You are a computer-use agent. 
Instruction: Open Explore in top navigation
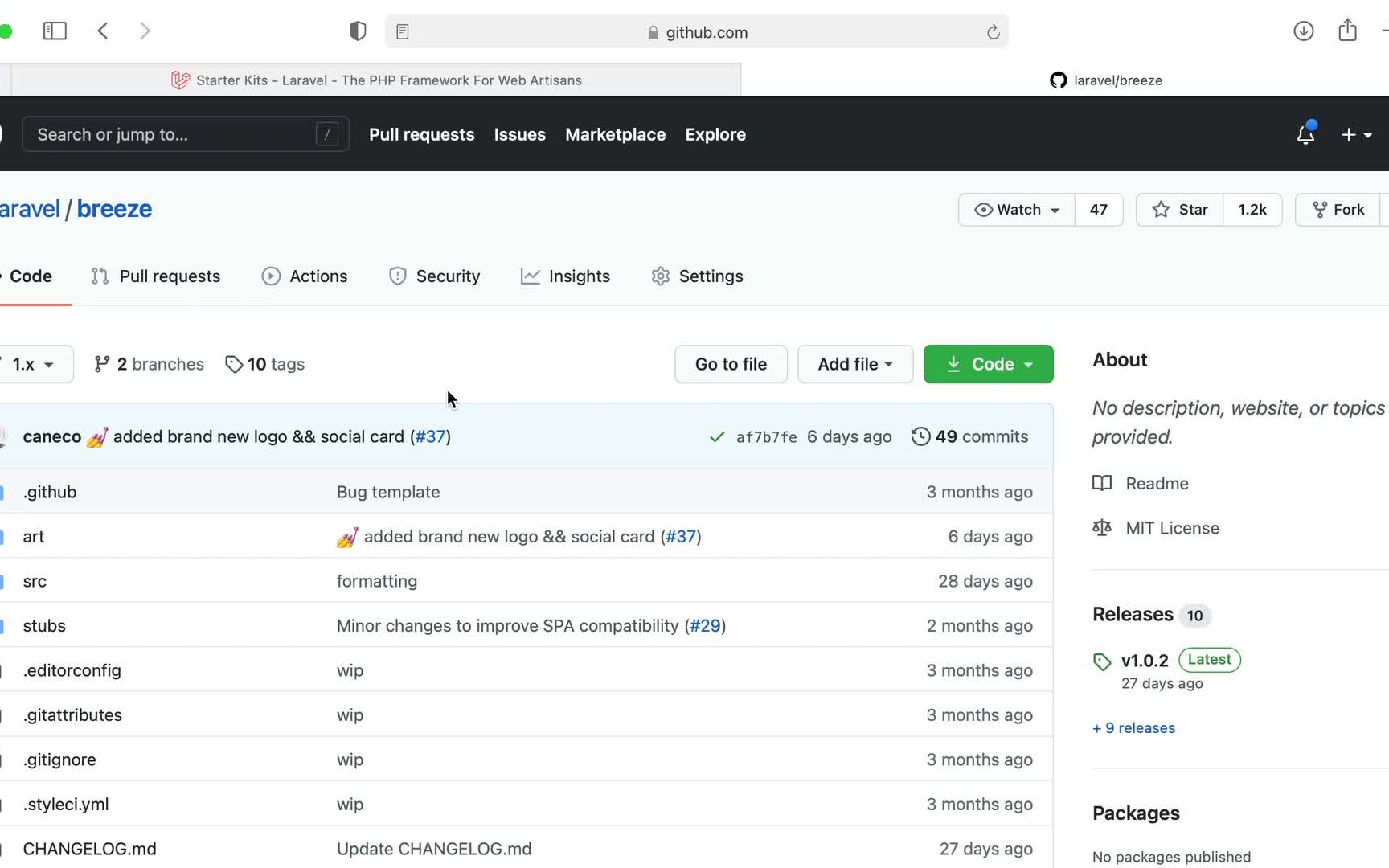pyautogui.click(x=715, y=134)
